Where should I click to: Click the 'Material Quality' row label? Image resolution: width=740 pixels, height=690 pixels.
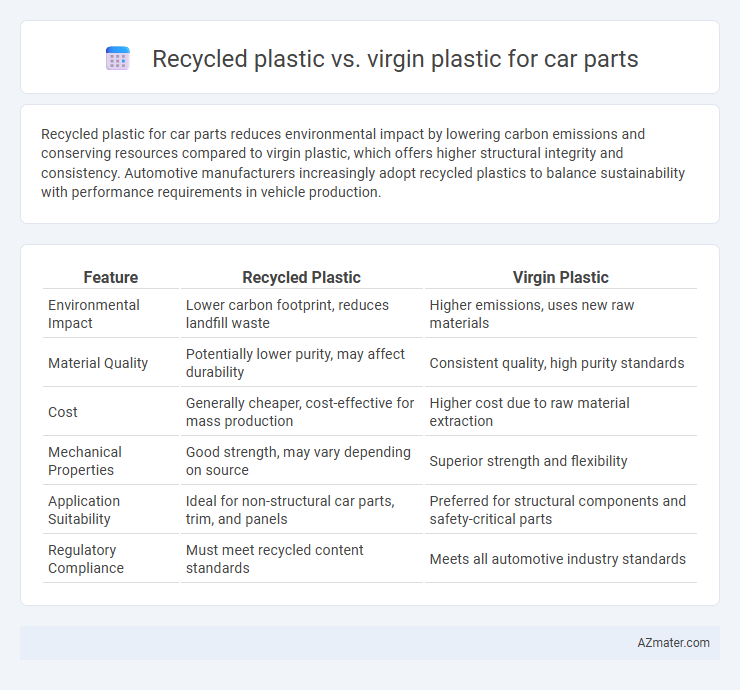(98, 363)
